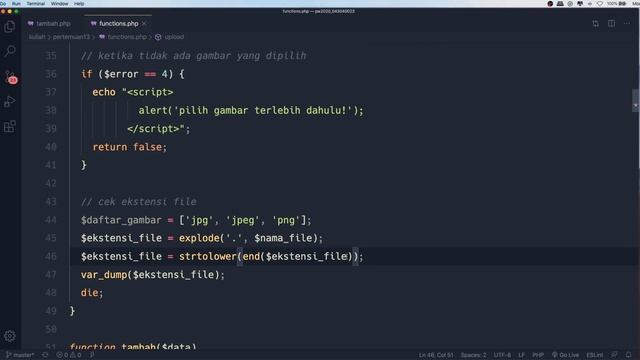Click the ESLint status item

click(595, 355)
